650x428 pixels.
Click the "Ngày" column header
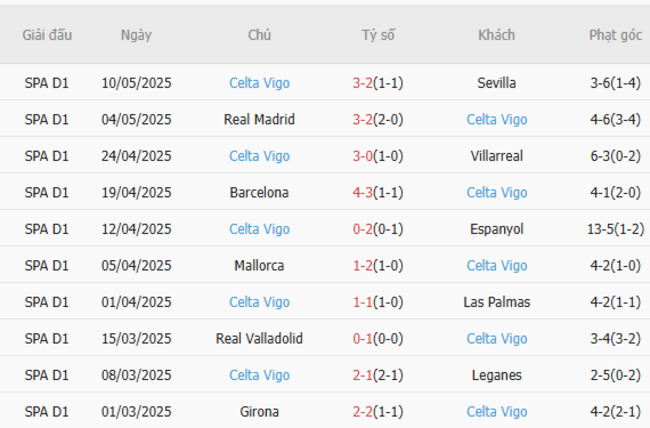pyautogui.click(x=136, y=35)
